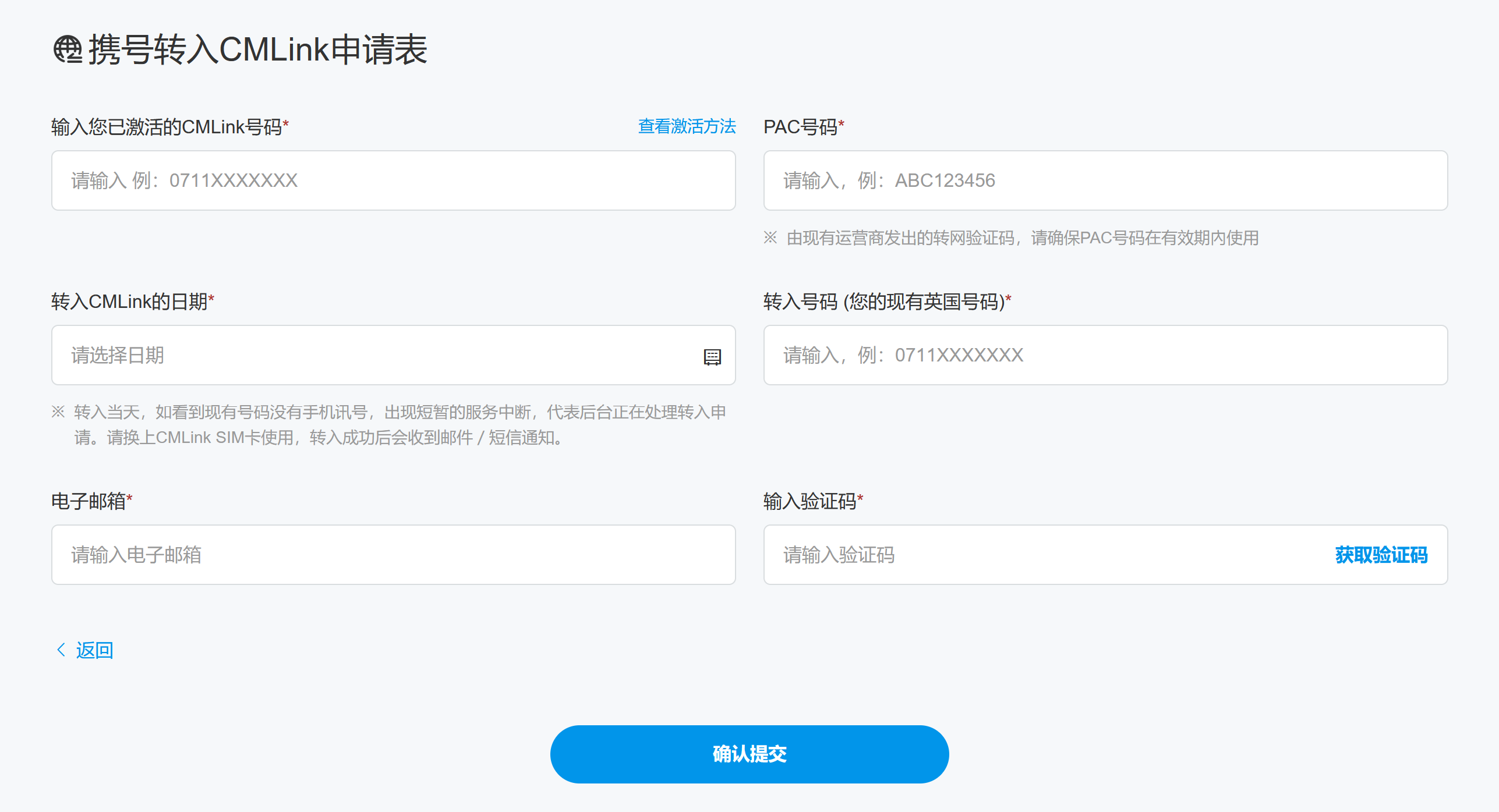Click the 输入您已激活的CMLink号码 label
This screenshot has height=812, width=1499.
click(170, 126)
